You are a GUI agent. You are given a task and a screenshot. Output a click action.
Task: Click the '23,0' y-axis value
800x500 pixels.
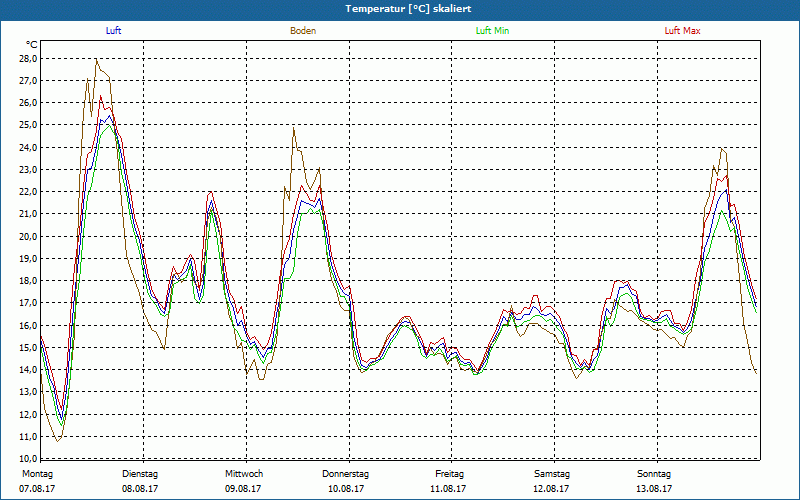coord(29,169)
